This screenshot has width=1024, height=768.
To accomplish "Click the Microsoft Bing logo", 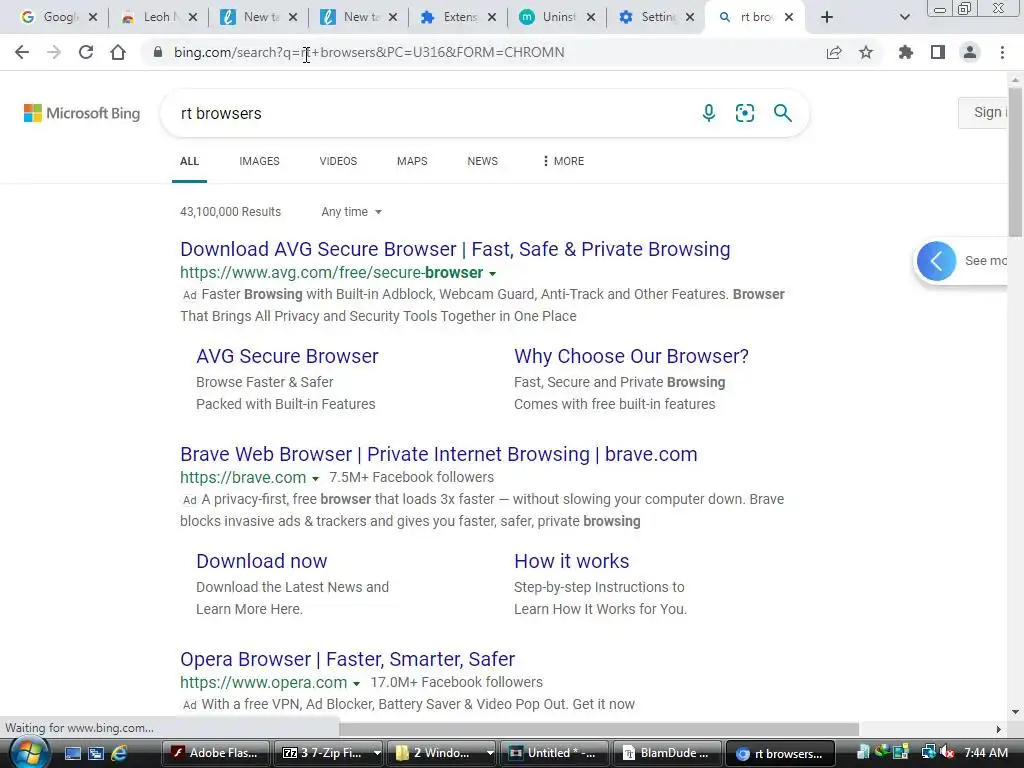I will click(82, 113).
